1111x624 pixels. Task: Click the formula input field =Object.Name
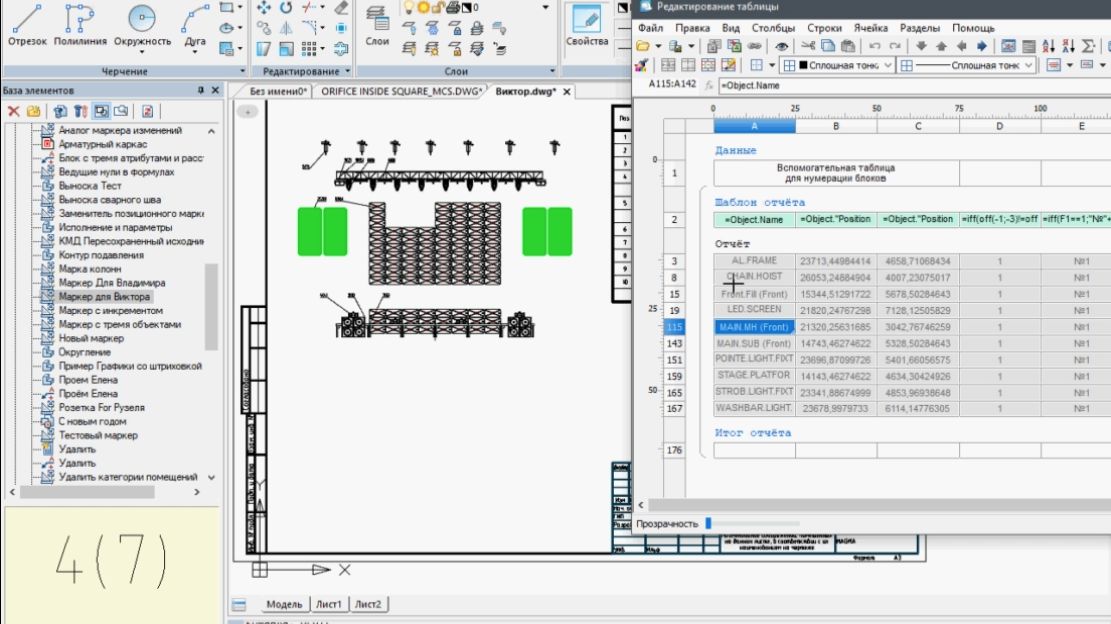(914, 85)
